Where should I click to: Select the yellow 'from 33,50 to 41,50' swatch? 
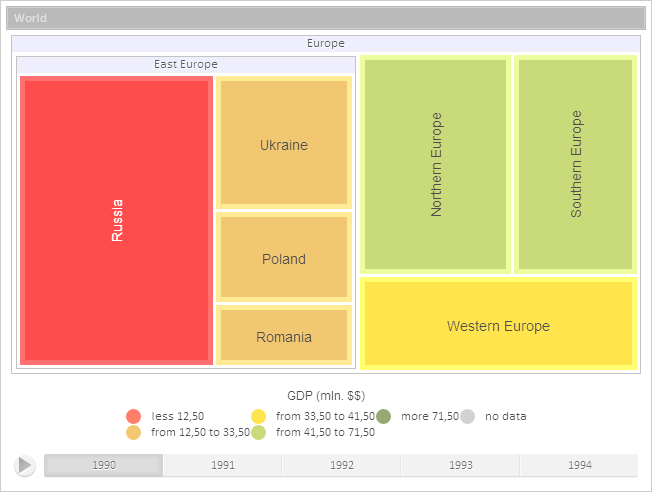(x=258, y=416)
